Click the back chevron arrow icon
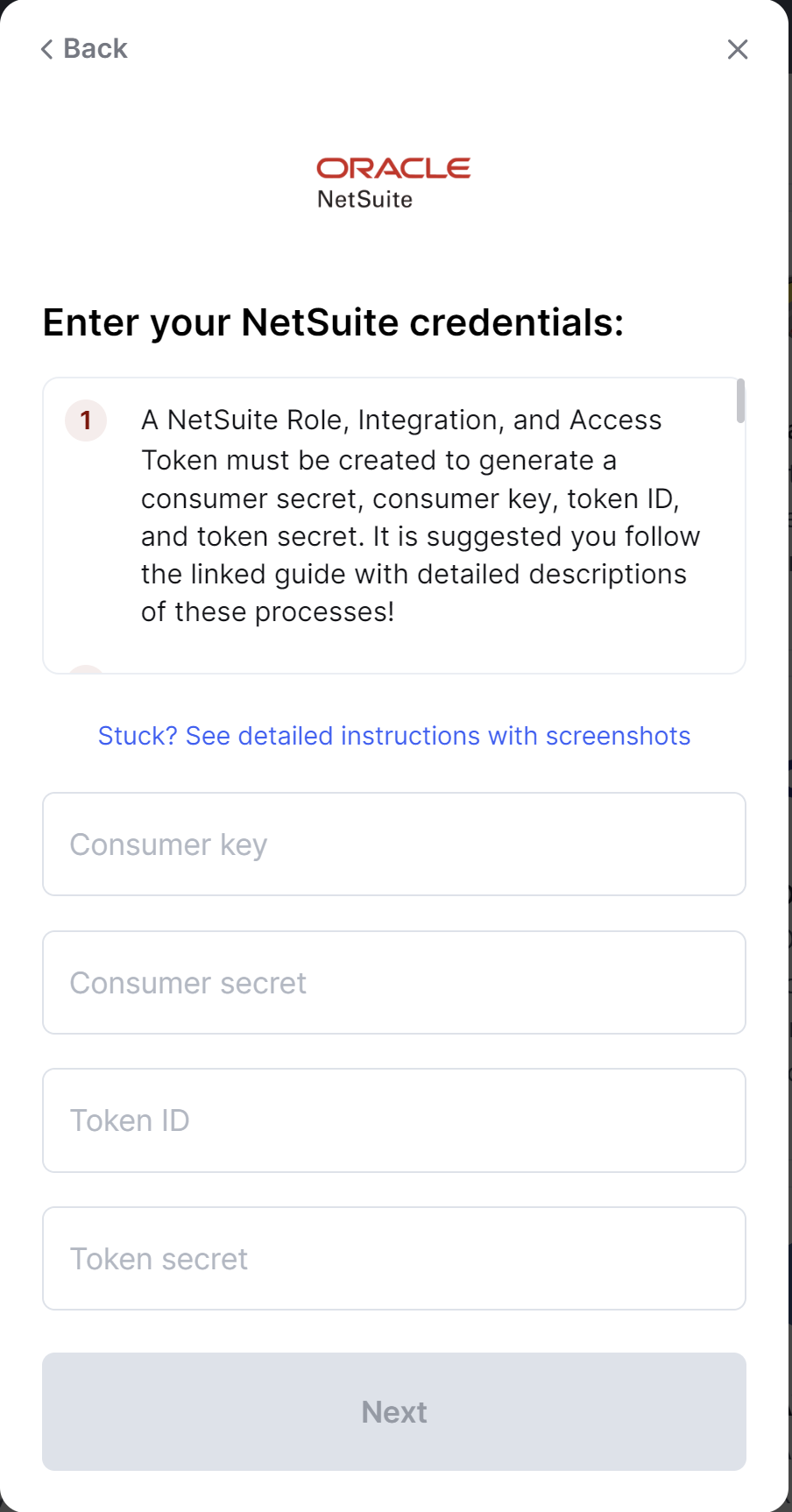 [47, 49]
